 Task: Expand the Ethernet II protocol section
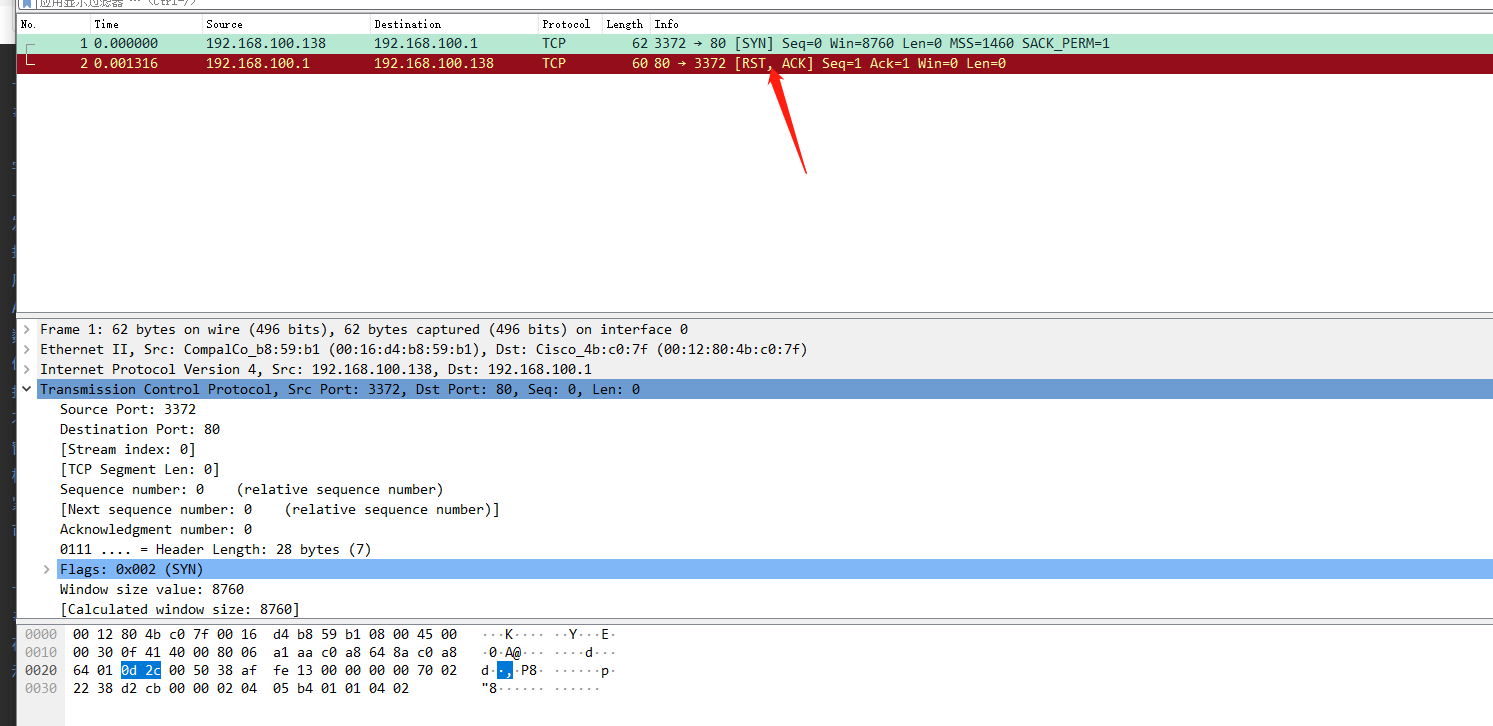(26, 349)
